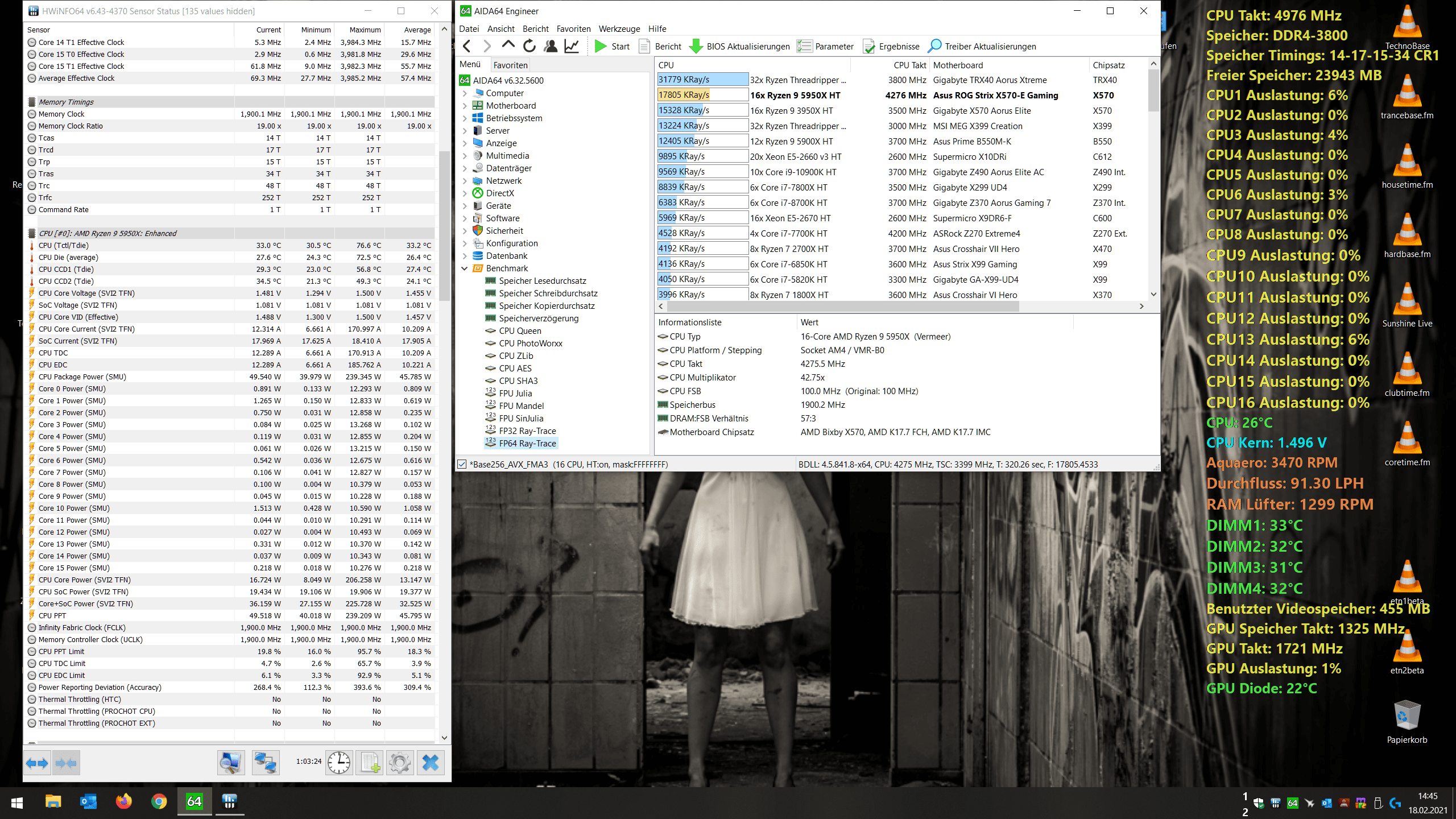Expand the Datenbank tree node
Screen dimensions: 1456x819
(x=465, y=256)
